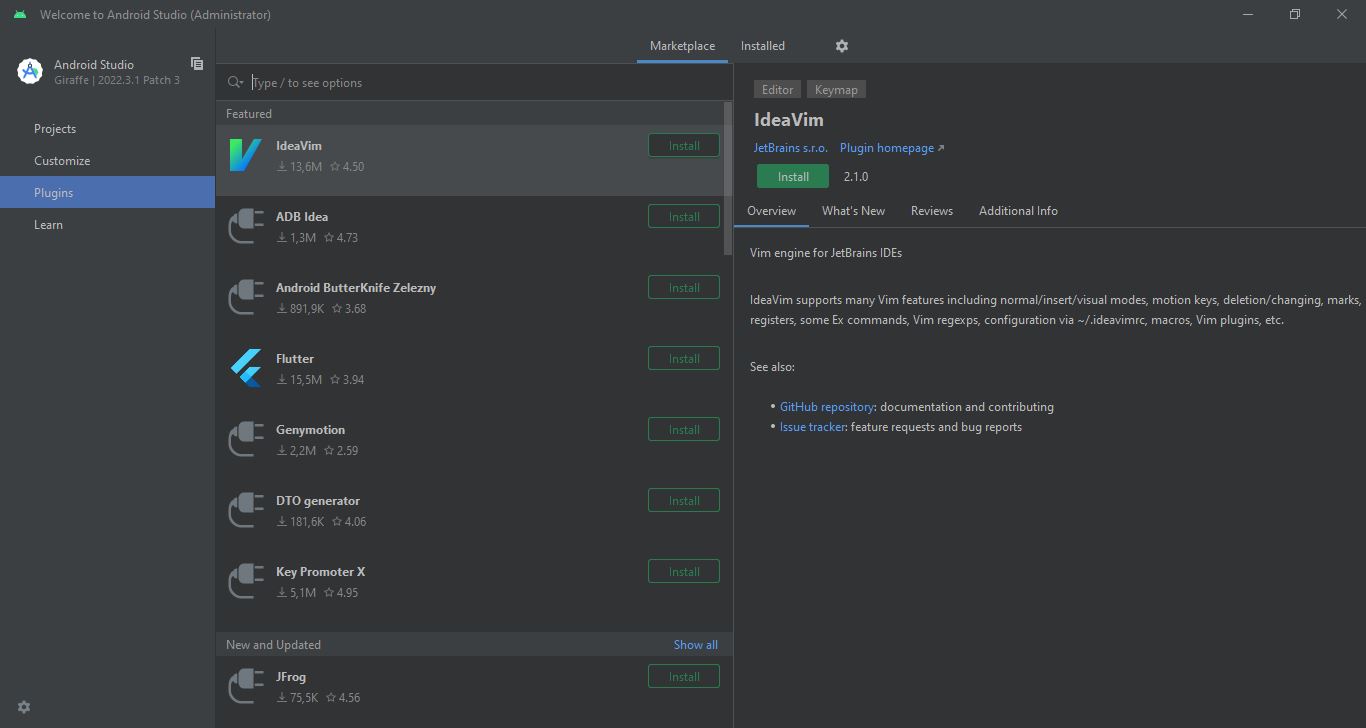1366x728 pixels.
Task: Select the JFrog entry name
Action: pos(291,677)
